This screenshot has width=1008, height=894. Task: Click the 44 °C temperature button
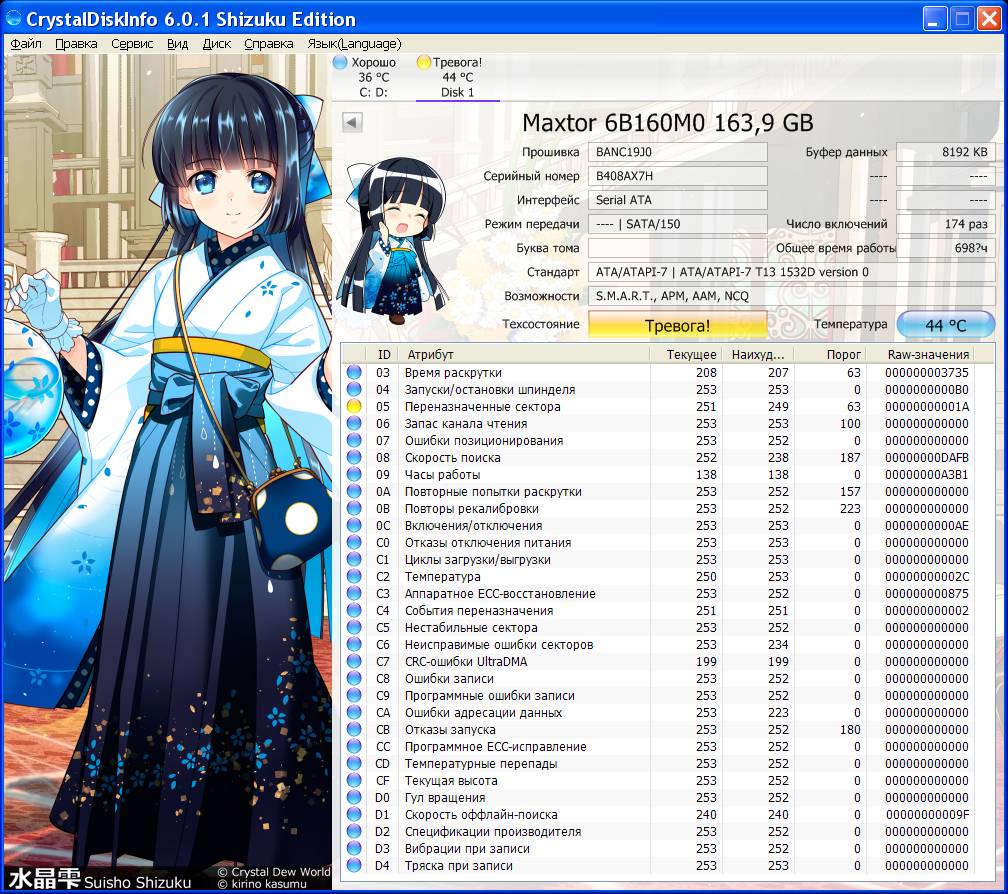[945, 325]
